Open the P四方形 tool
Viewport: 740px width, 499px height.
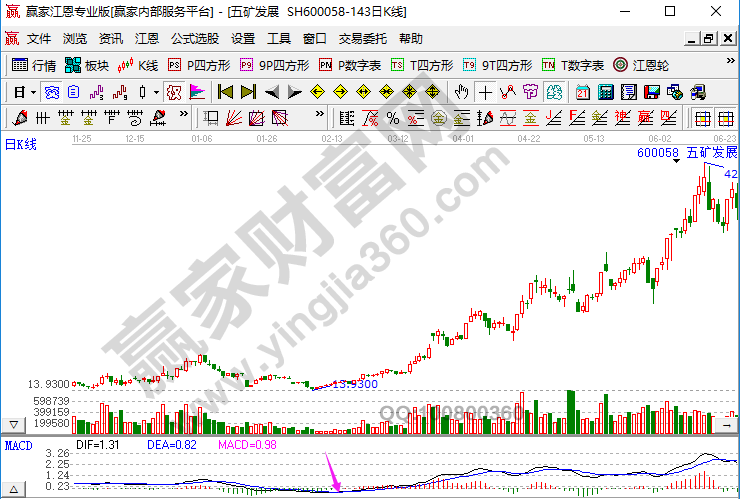[199, 65]
